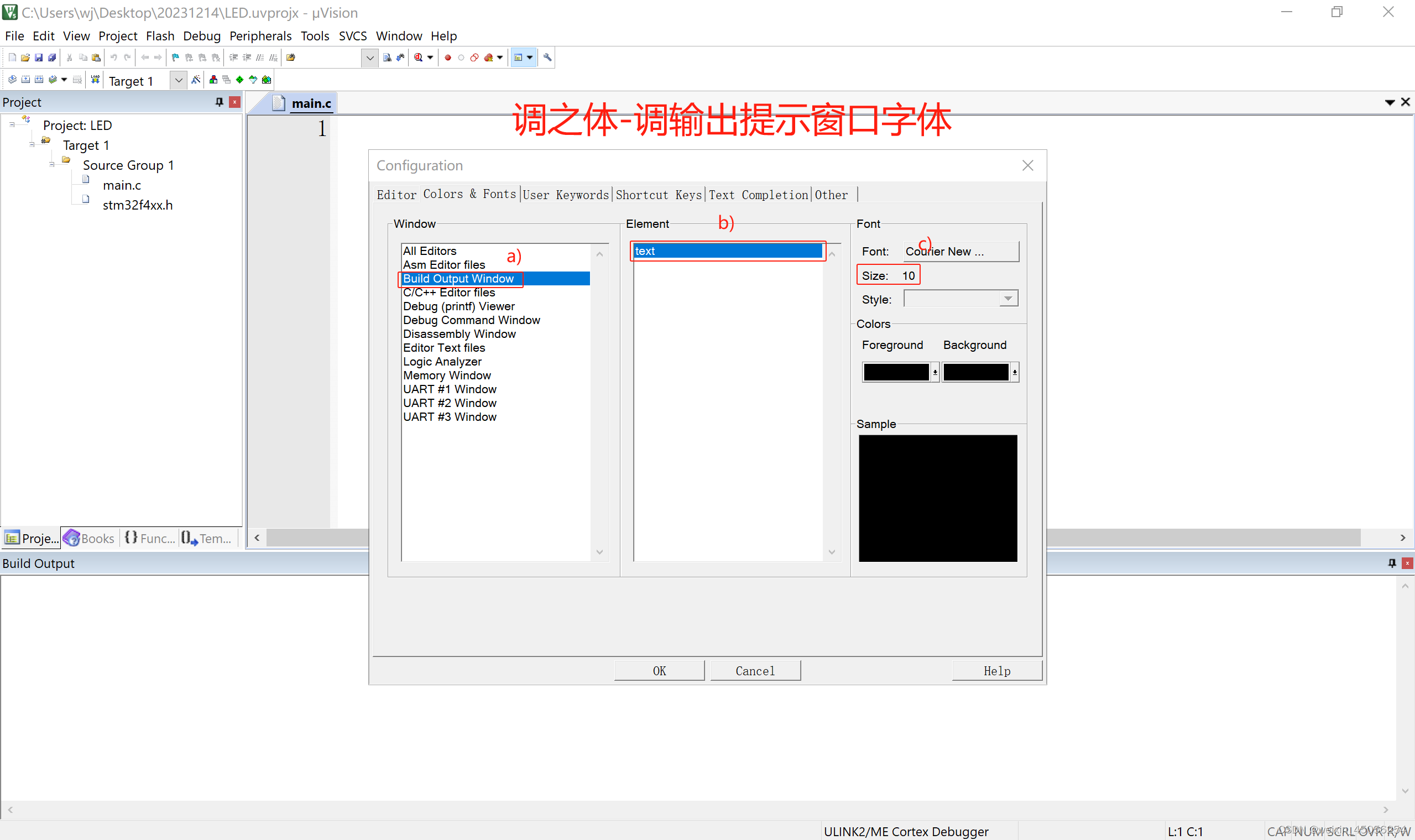1415x840 pixels.
Task: Switch to the User Keywords tab
Action: [x=566, y=195]
